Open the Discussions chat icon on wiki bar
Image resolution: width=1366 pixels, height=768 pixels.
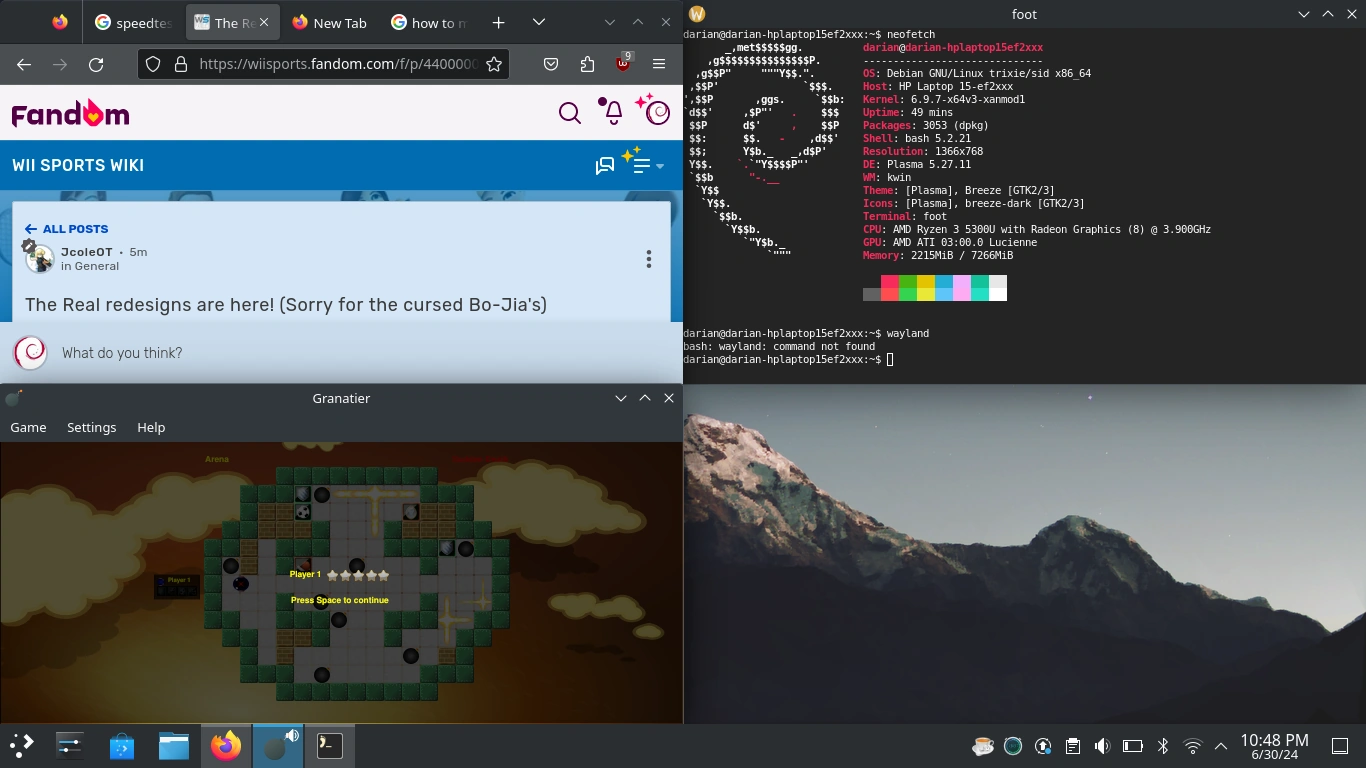coord(604,165)
